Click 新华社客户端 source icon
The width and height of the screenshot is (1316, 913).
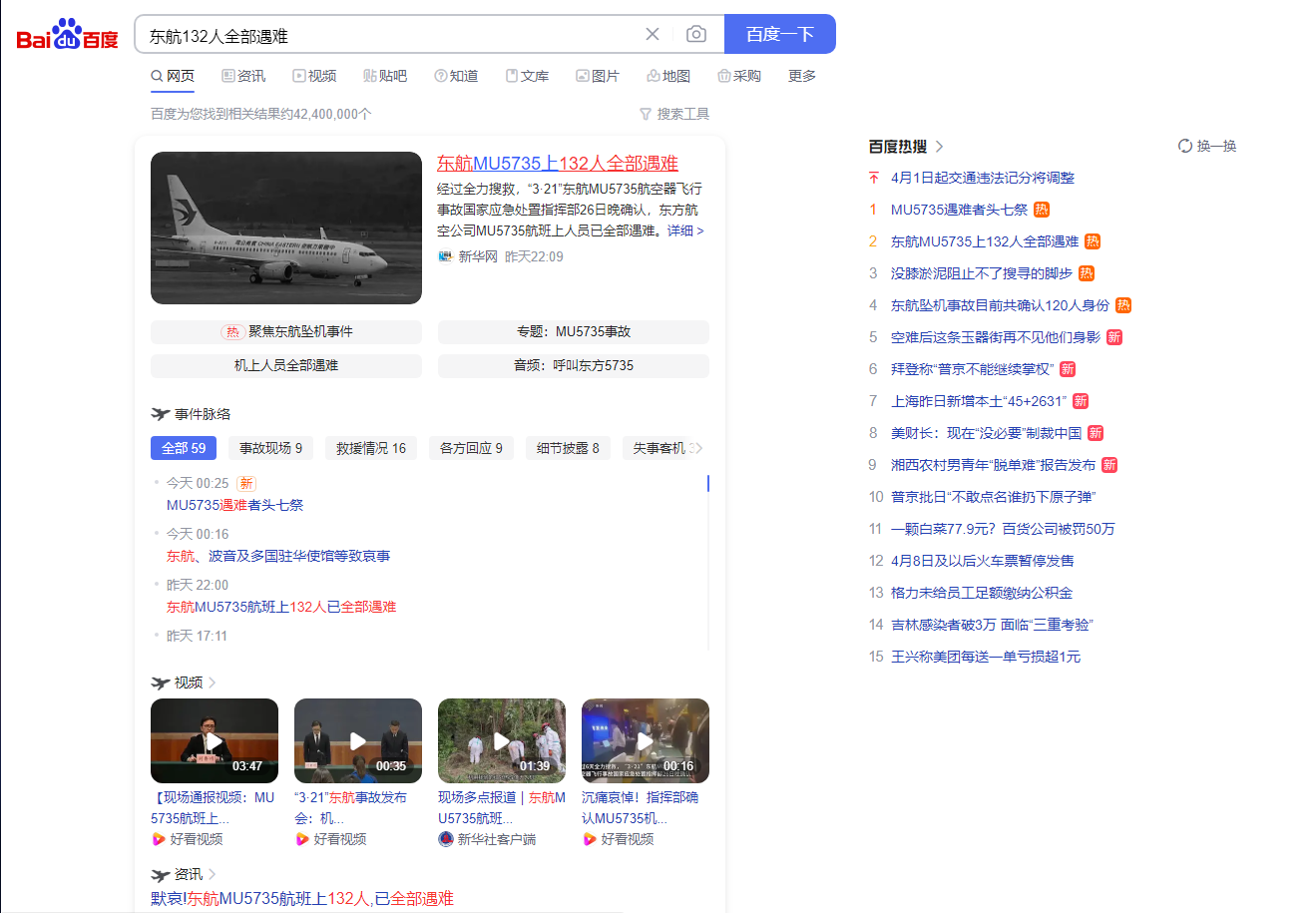[446, 839]
